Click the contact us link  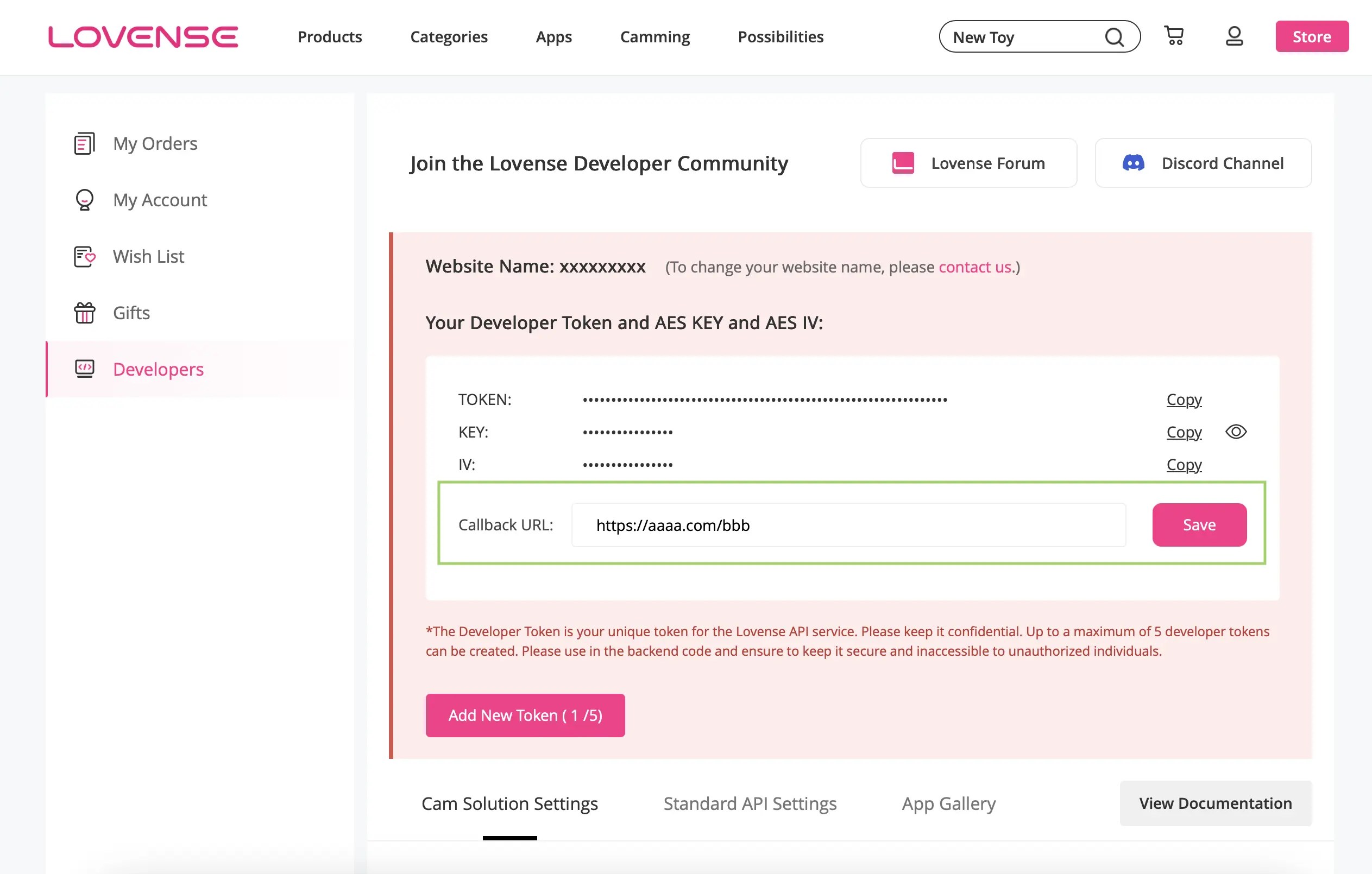click(x=974, y=267)
